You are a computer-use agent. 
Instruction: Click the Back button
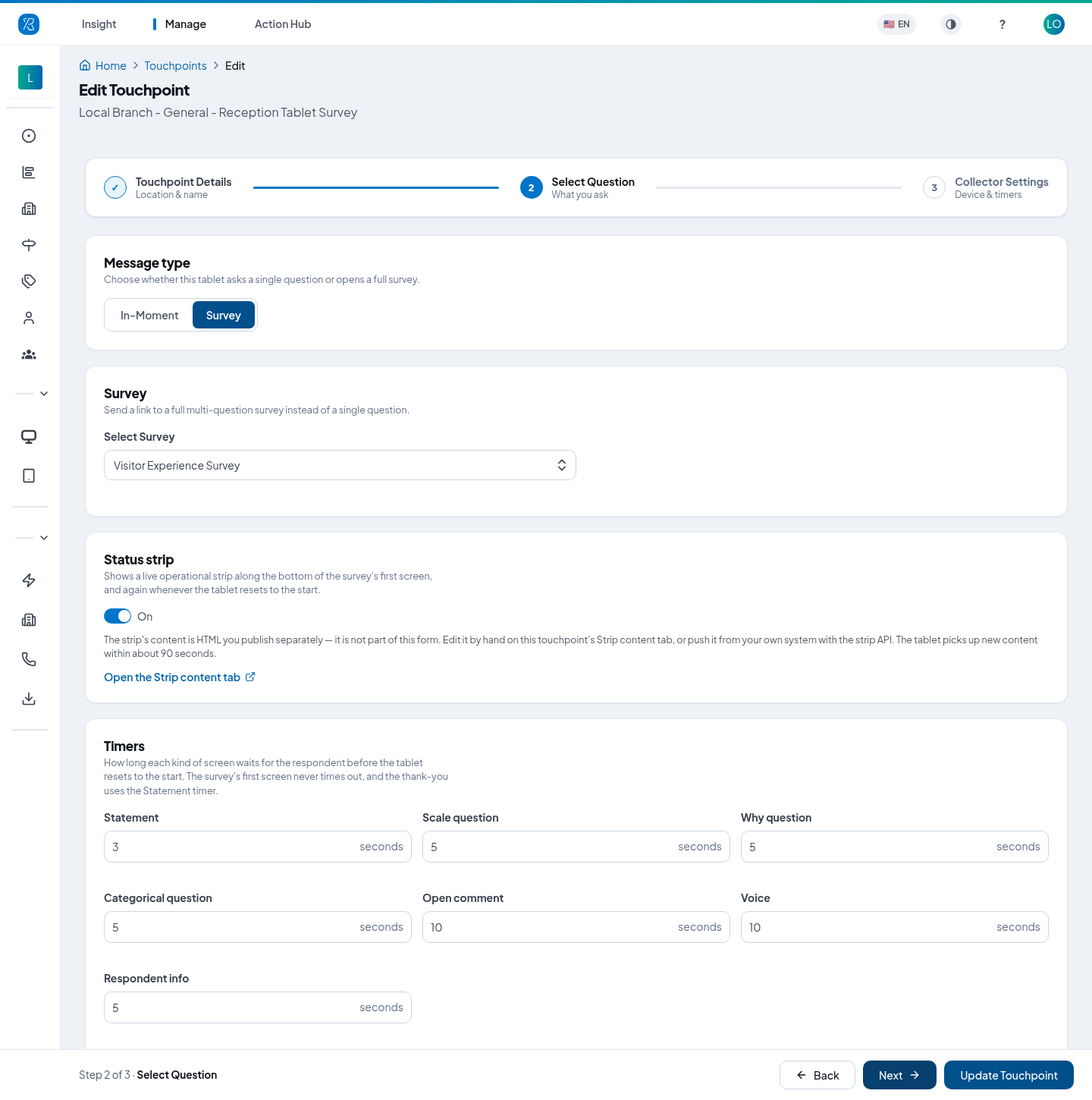[x=817, y=1075]
